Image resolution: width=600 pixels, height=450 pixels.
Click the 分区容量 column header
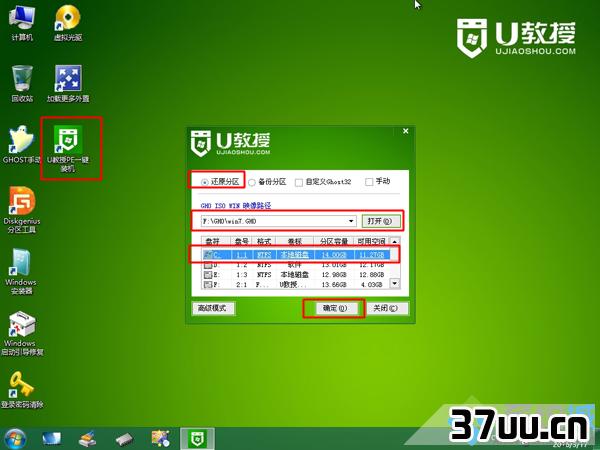(334, 241)
